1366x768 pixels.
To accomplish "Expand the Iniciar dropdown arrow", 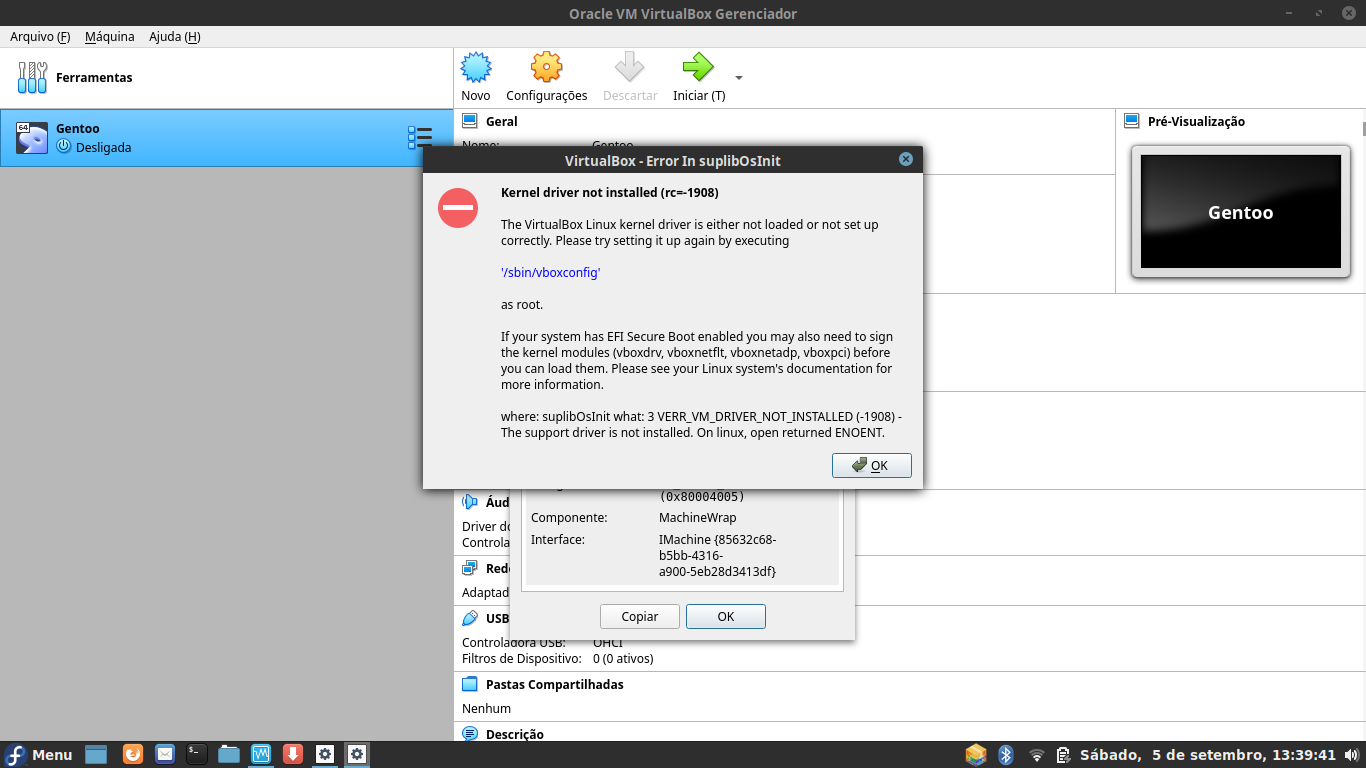I will [x=739, y=77].
